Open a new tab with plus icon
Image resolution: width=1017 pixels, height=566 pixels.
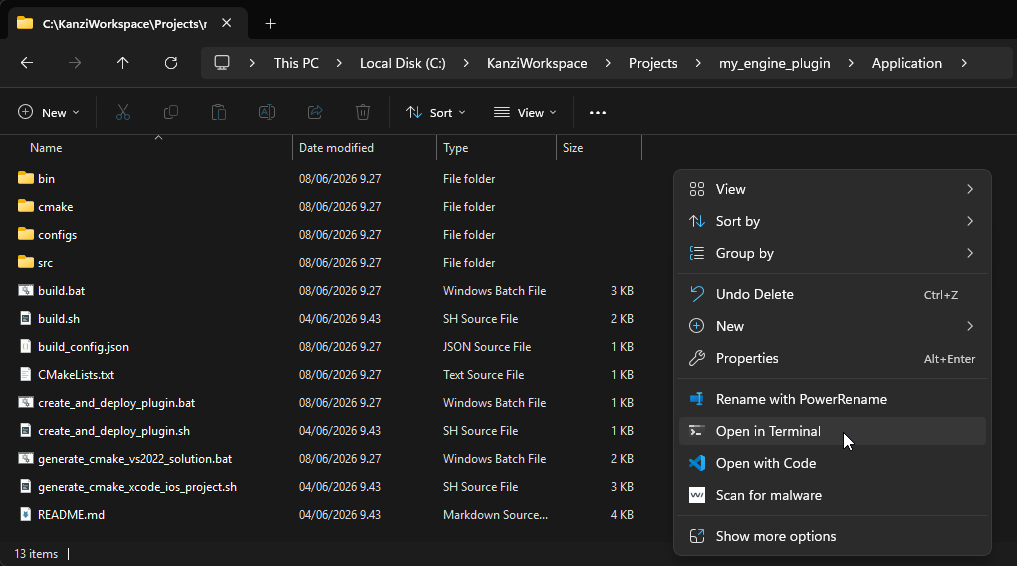(x=270, y=24)
